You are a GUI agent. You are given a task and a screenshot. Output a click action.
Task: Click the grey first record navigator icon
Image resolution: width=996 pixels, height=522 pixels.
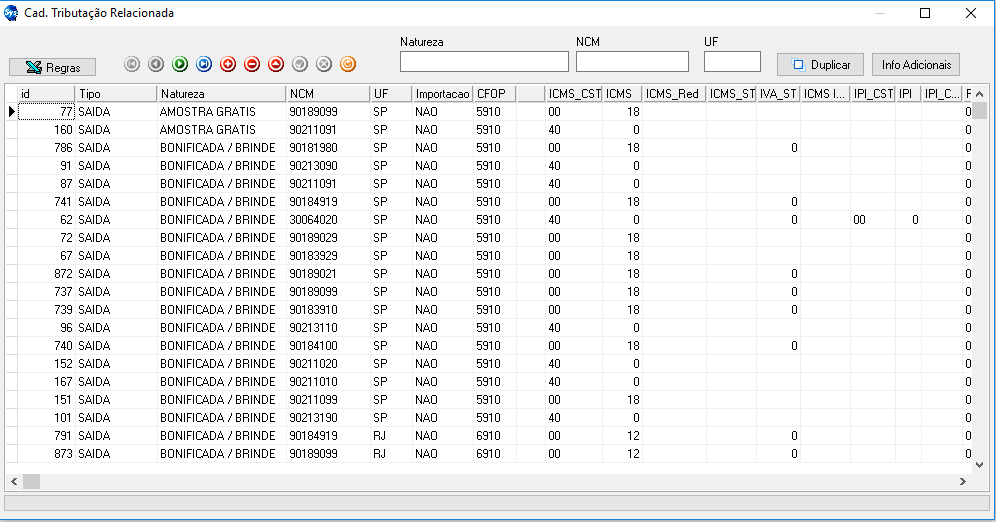(x=132, y=64)
